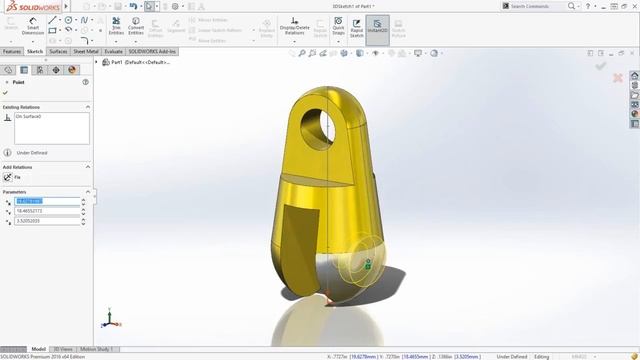Click the Quick Snaps tool
Screen dimensions: 640x360
(338, 26)
